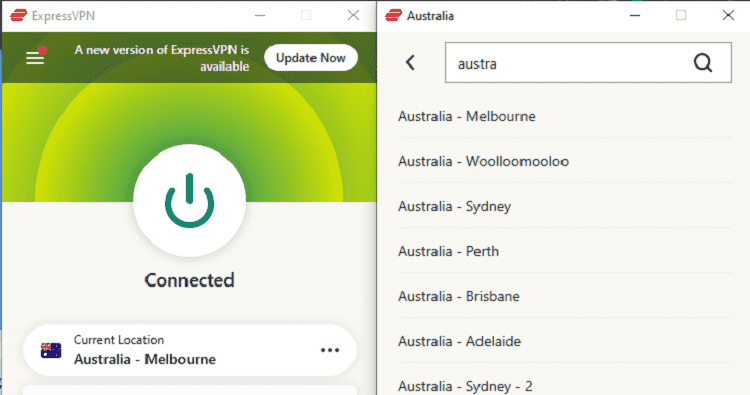Open the Current Location selector
This screenshot has width=750, height=395.
(190, 350)
